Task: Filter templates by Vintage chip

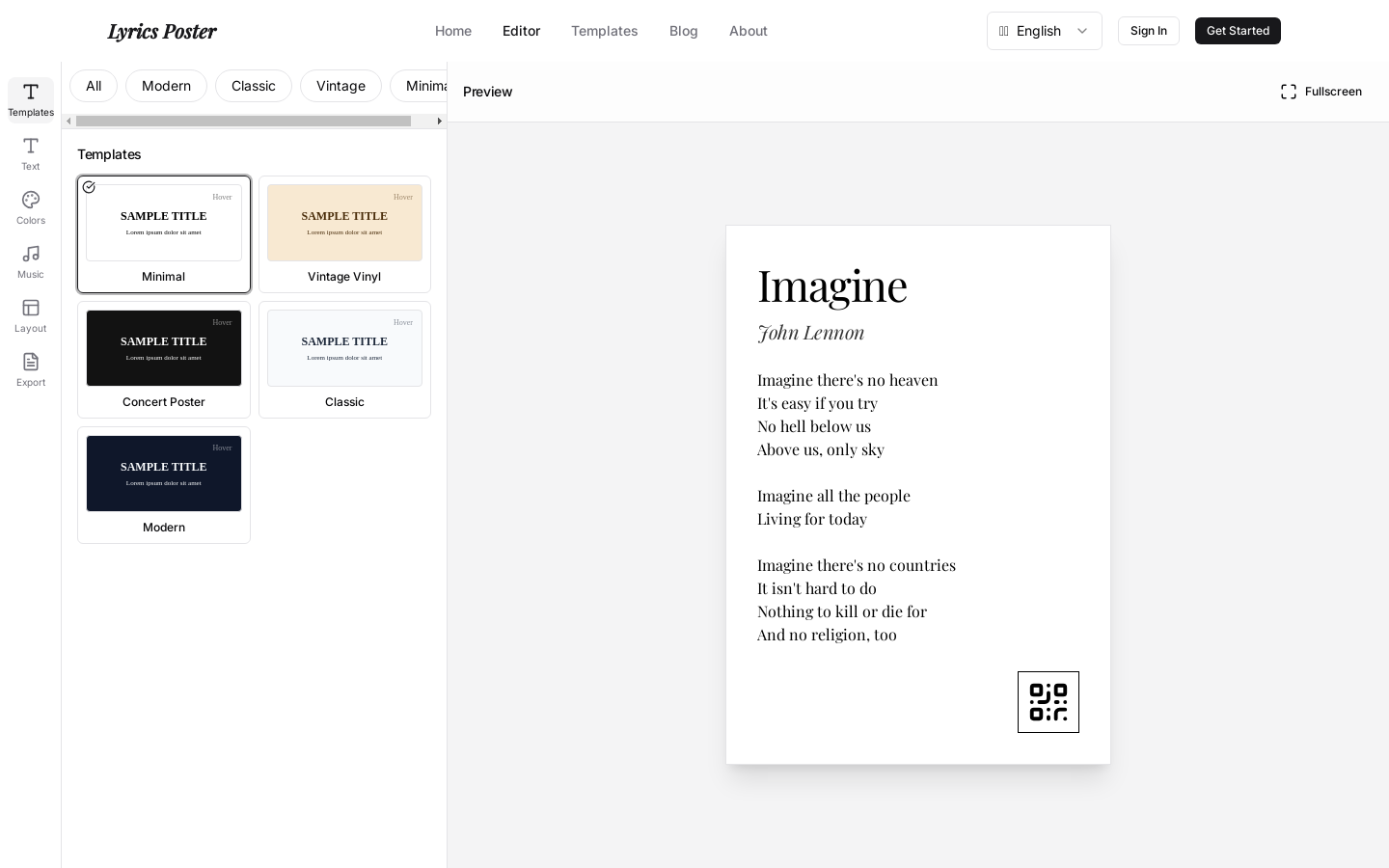Action: tap(340, 86)
